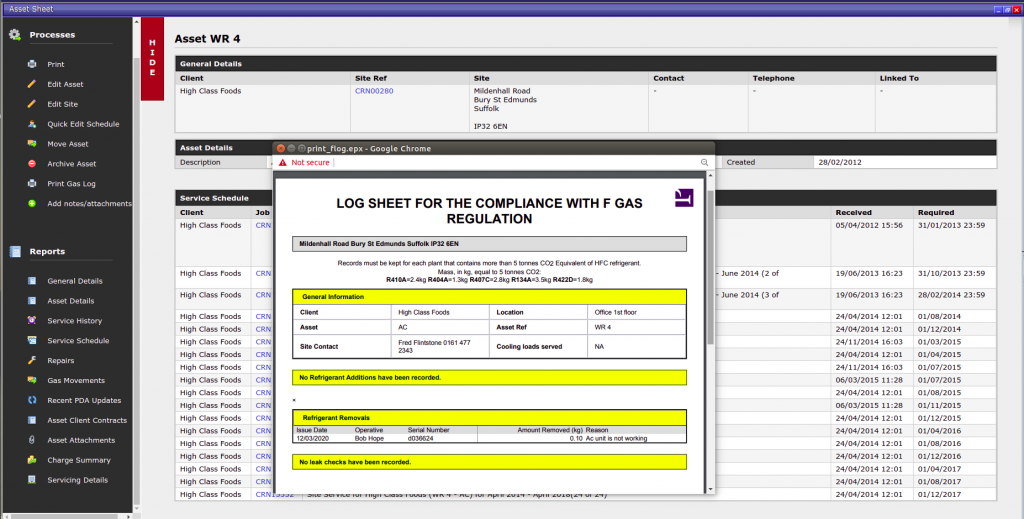Open the Edit Asset link

(65, 84)
